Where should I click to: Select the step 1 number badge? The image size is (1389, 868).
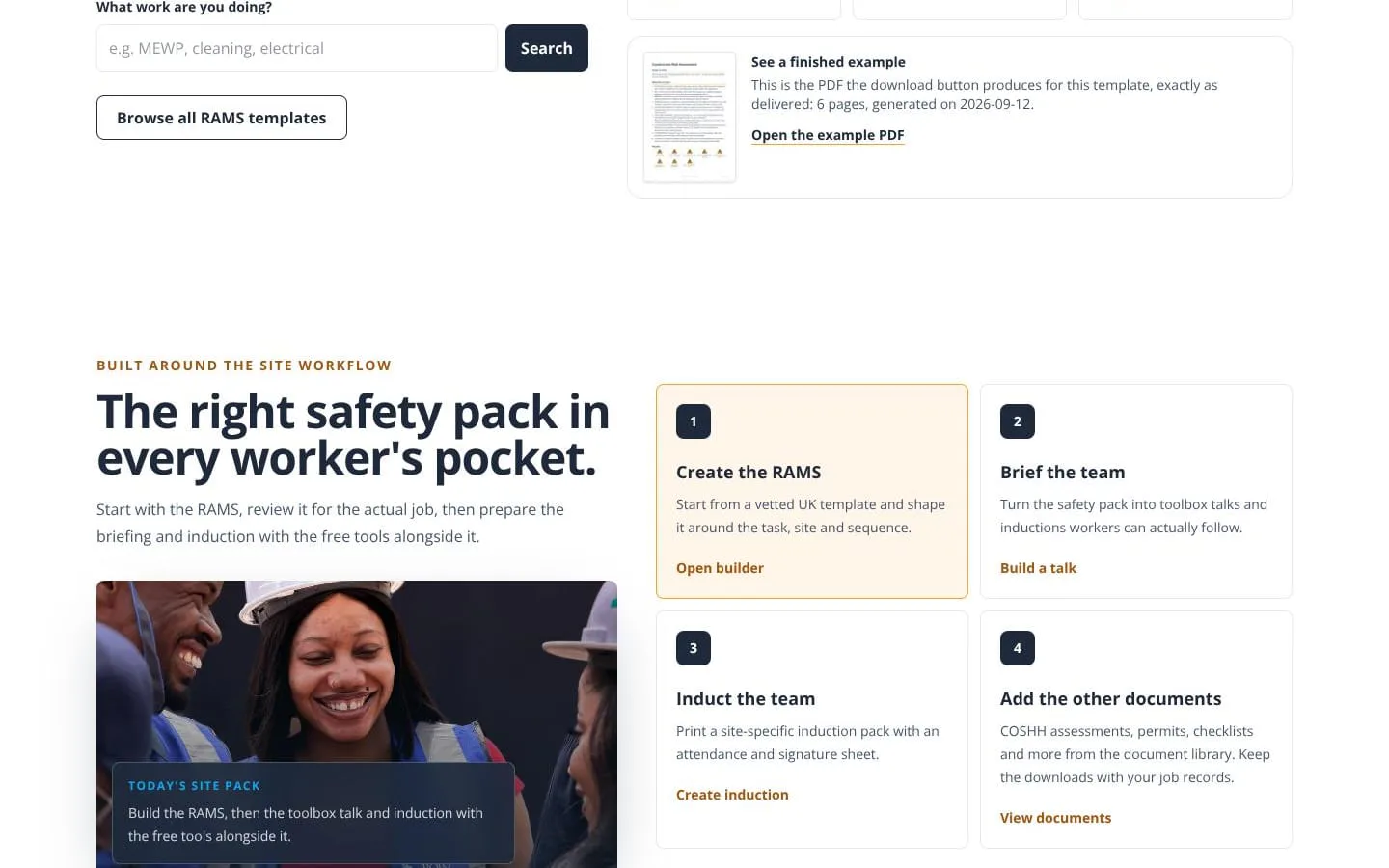(x=694, y=421)
